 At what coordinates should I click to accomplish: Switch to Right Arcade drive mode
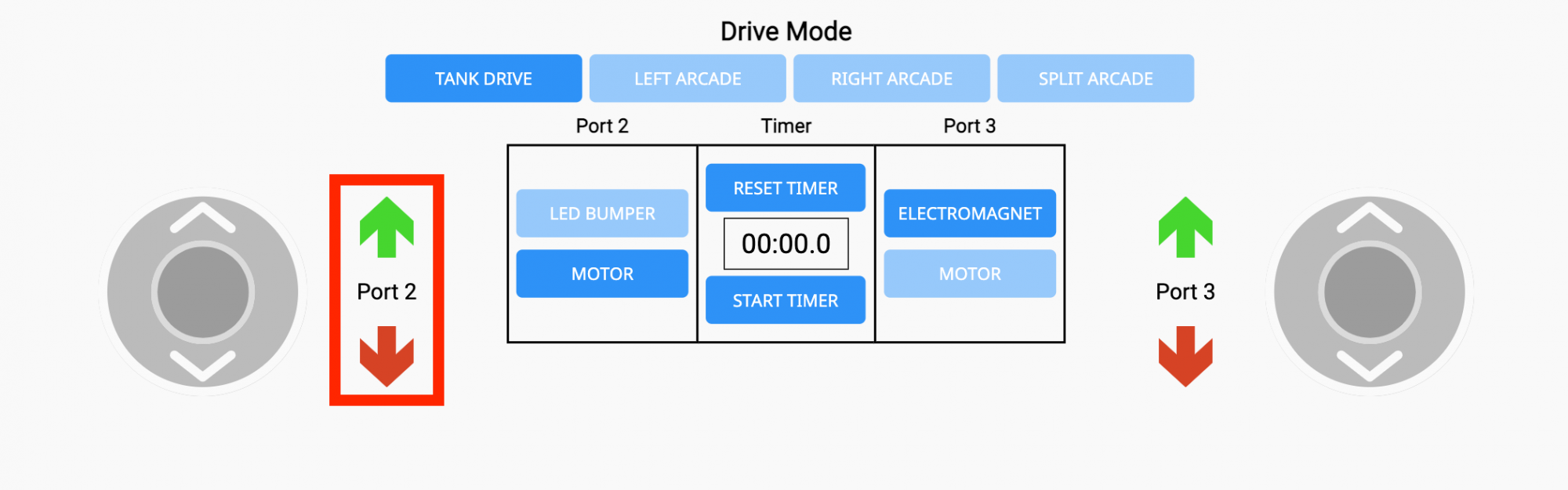coord(891,78)
